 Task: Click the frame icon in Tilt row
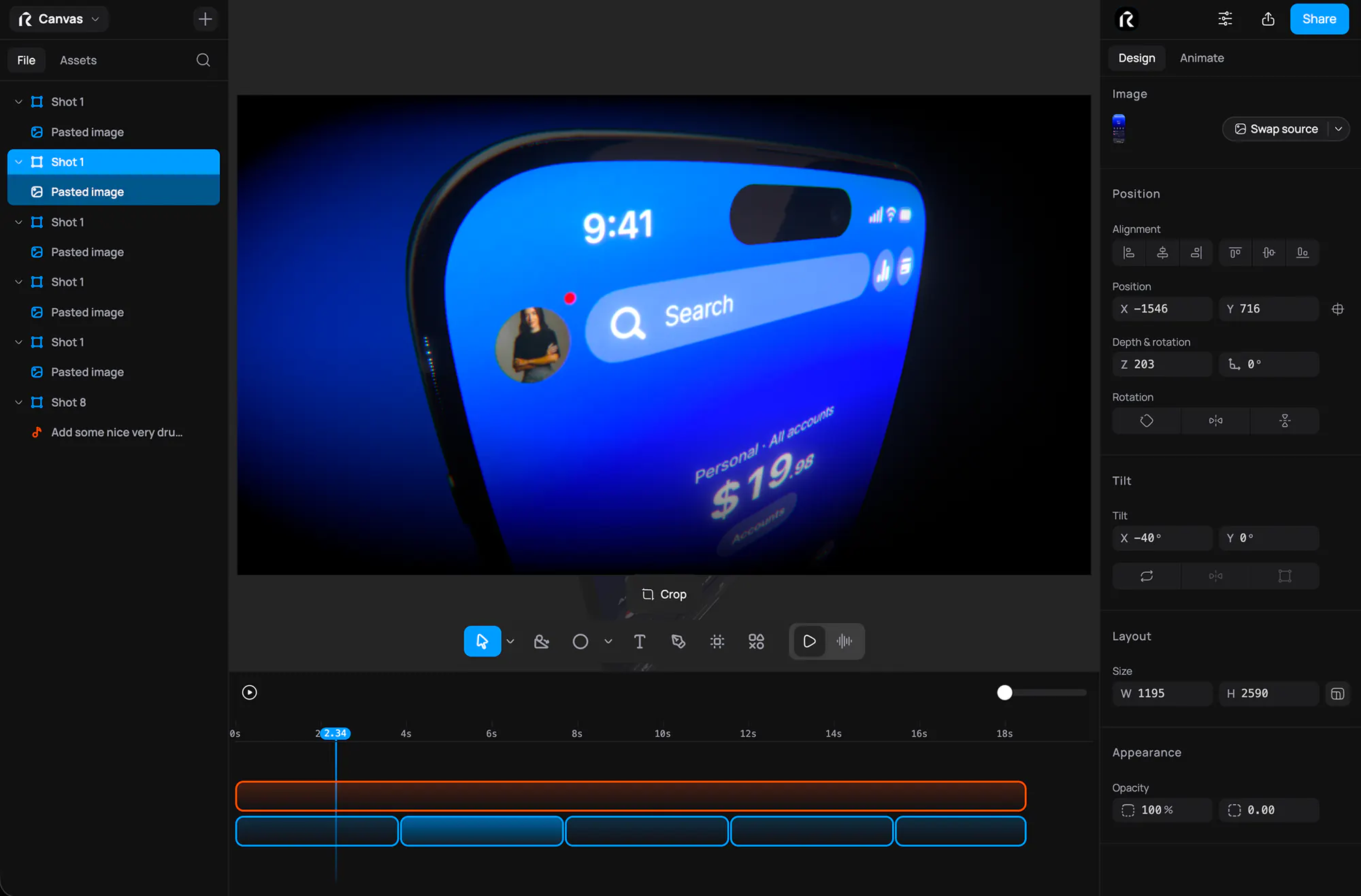coord(1285,576)
